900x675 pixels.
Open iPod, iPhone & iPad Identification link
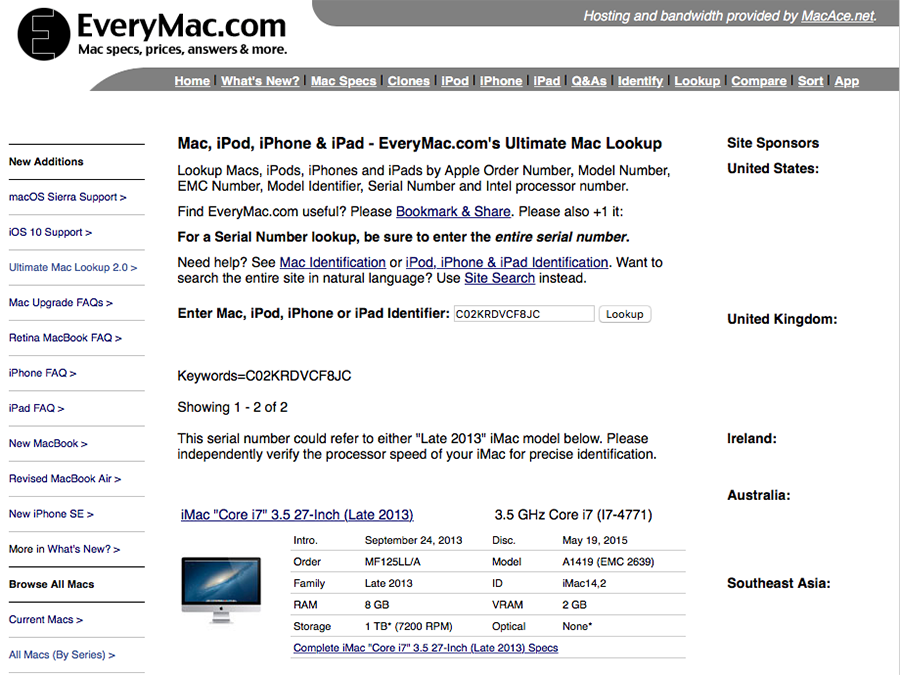click(506, 262)
